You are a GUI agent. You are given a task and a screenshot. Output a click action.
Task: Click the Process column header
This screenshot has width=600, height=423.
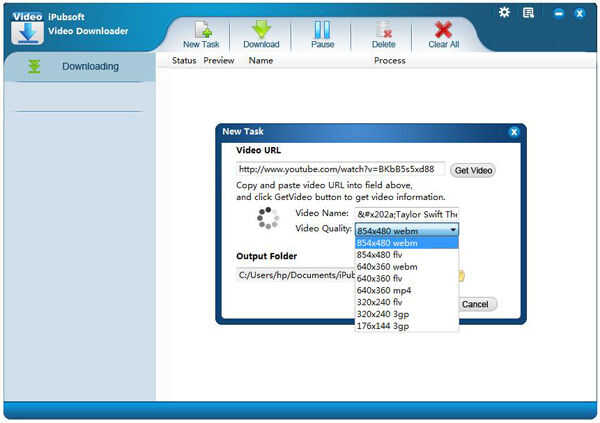(x=390, y=60)
